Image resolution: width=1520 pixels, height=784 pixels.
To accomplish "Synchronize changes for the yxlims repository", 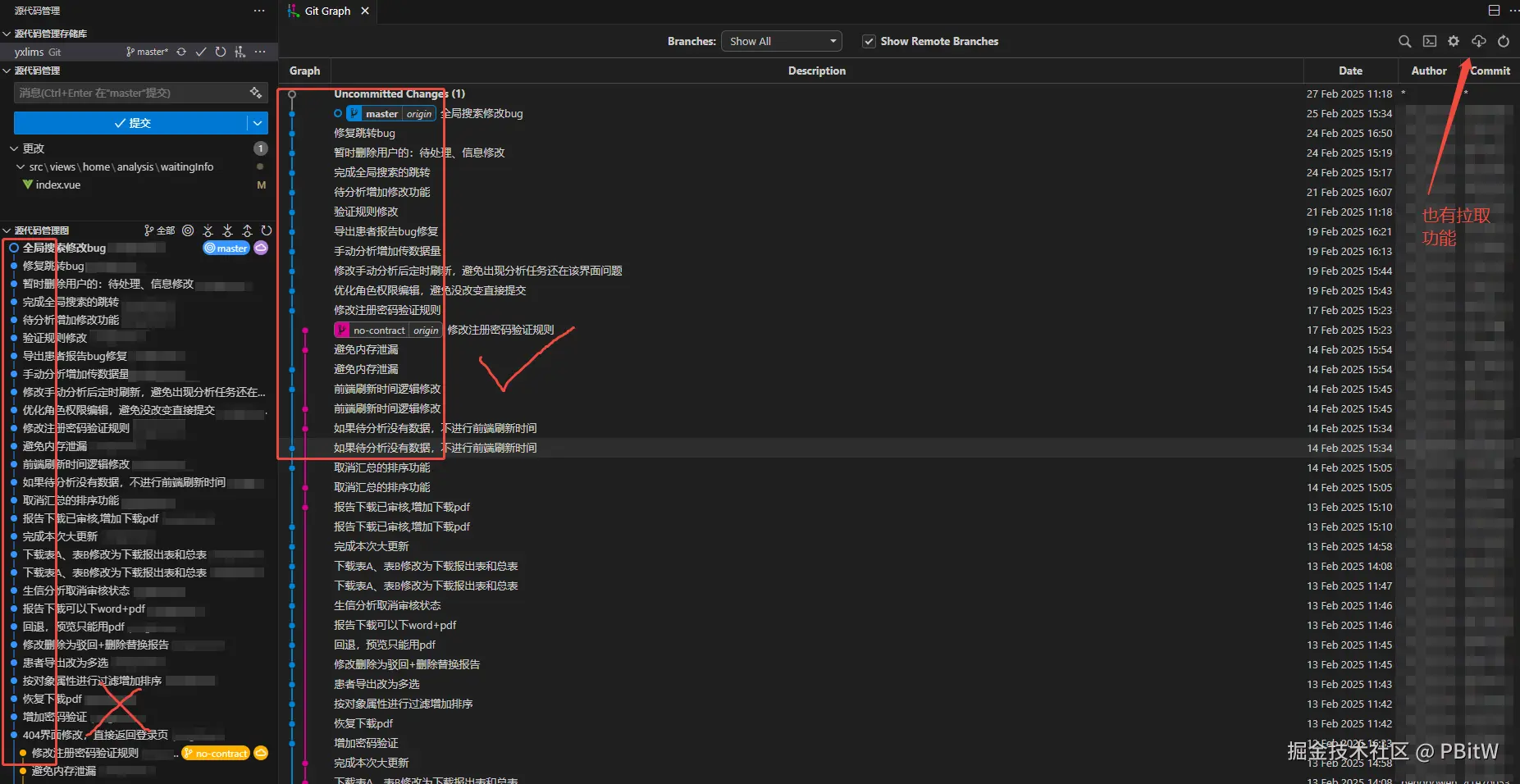I will tap(181, 52).
